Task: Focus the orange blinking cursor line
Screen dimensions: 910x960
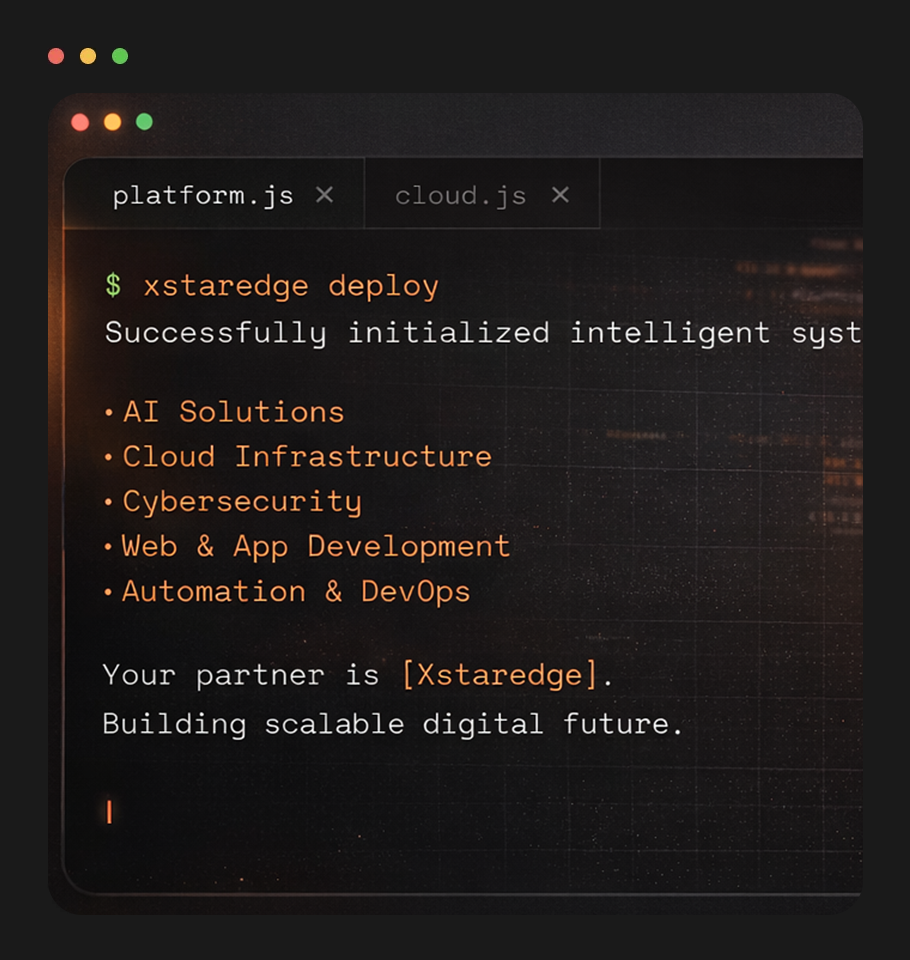Action: click(x=109, y=812)
